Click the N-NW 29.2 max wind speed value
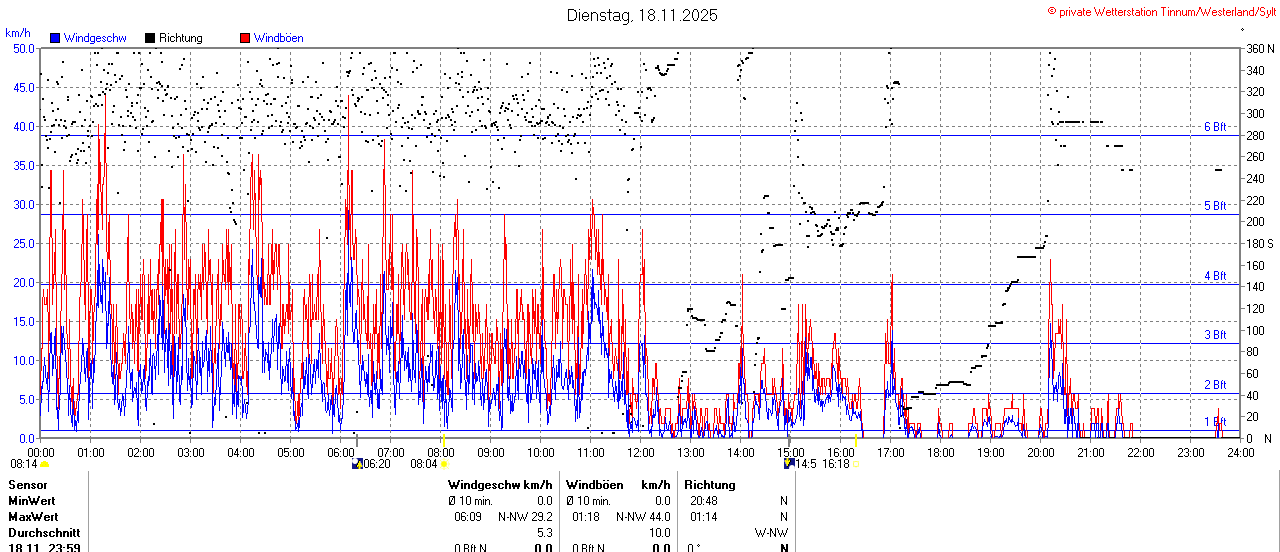1280x552 pixels. [525, 516]
